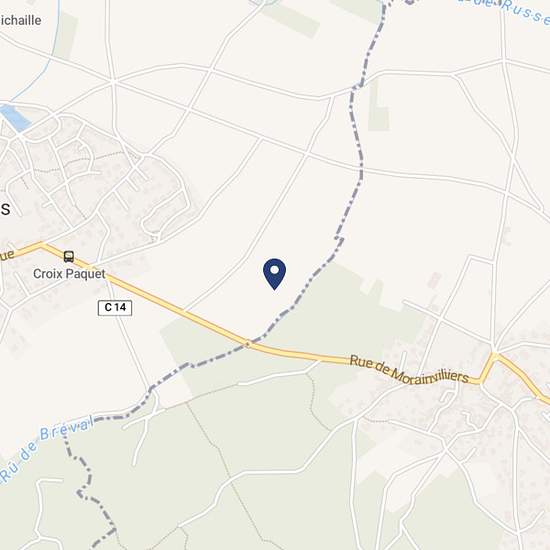The height and width of the screenshot is (550, 550).
Task: Click the partial 'ichaille' place label
Action: click(20, 20)
